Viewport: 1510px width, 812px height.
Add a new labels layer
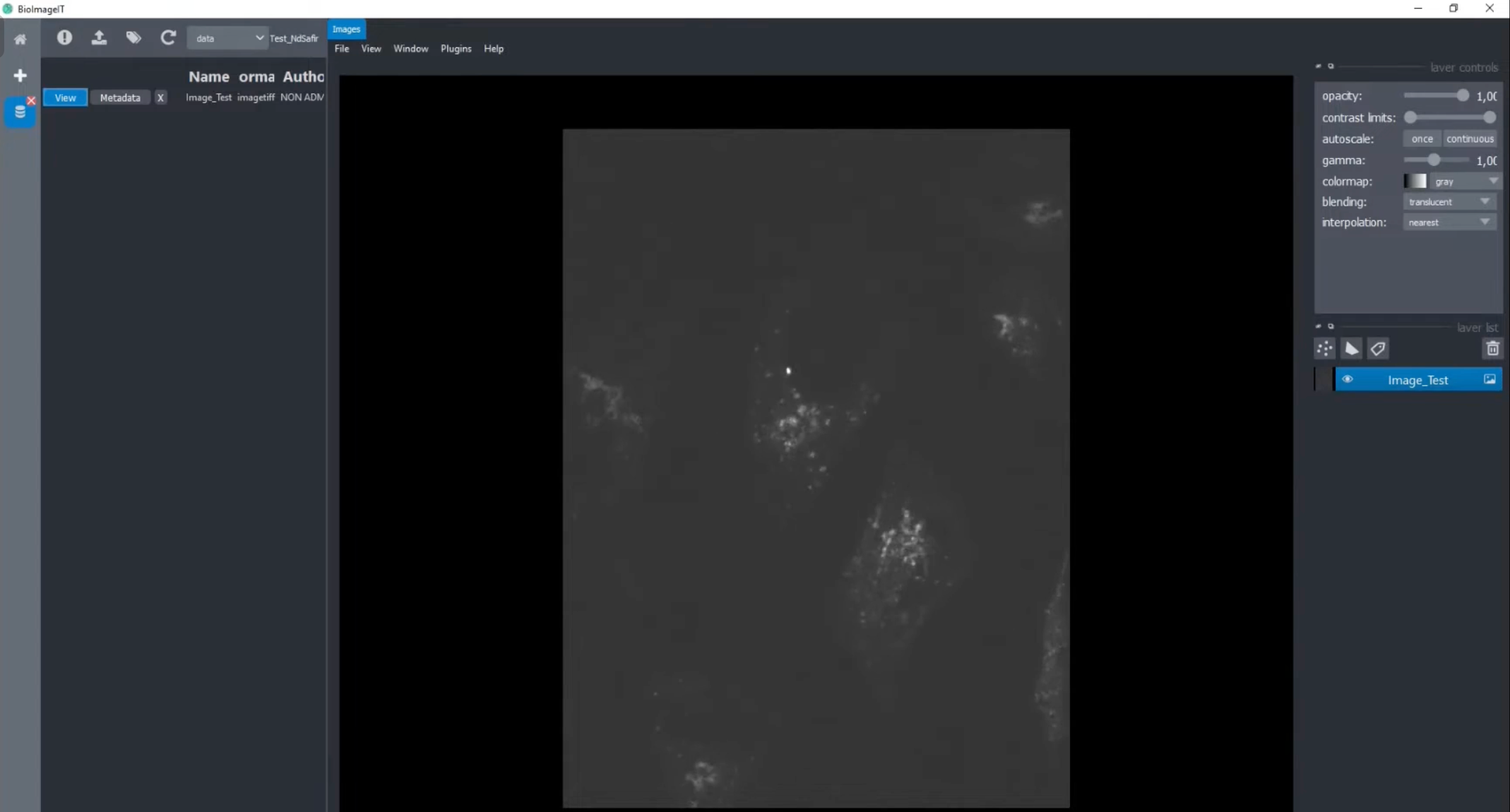(1378, 348)
